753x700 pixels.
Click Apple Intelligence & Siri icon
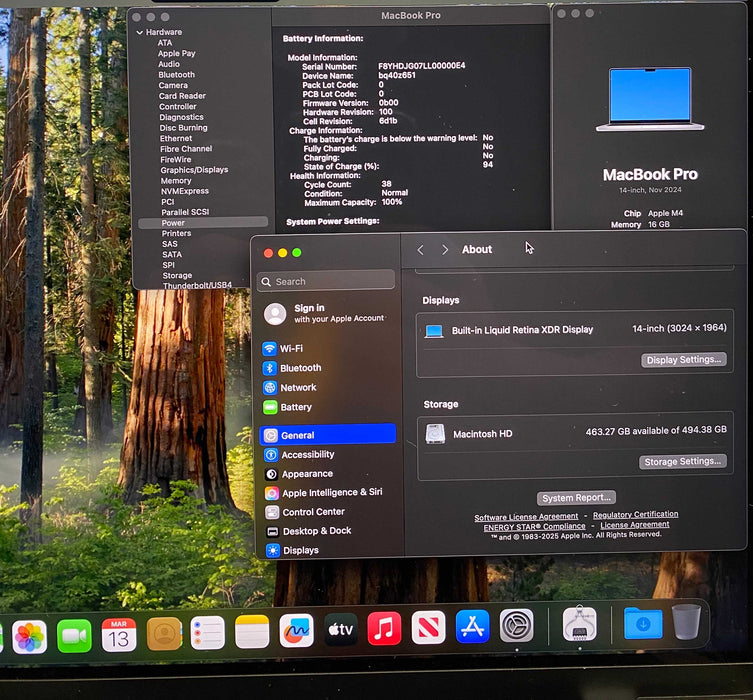coord(272,493)
